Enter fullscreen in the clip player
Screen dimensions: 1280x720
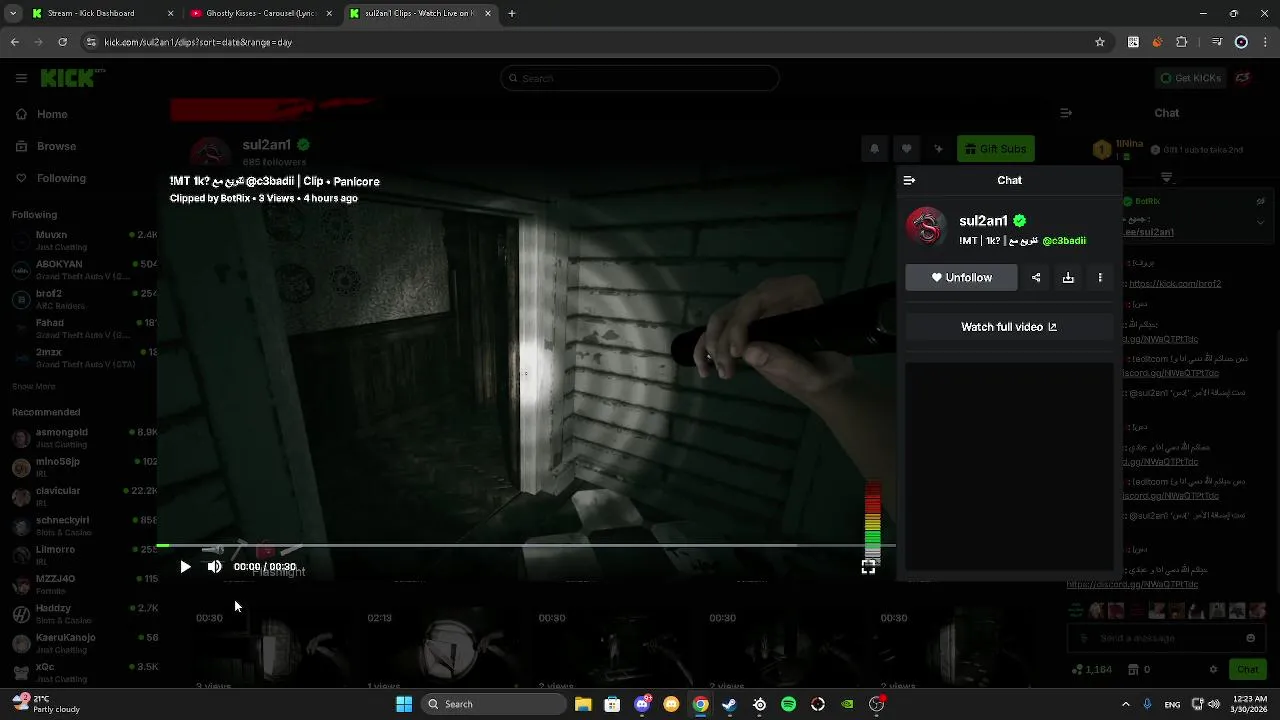coord(868,567)
